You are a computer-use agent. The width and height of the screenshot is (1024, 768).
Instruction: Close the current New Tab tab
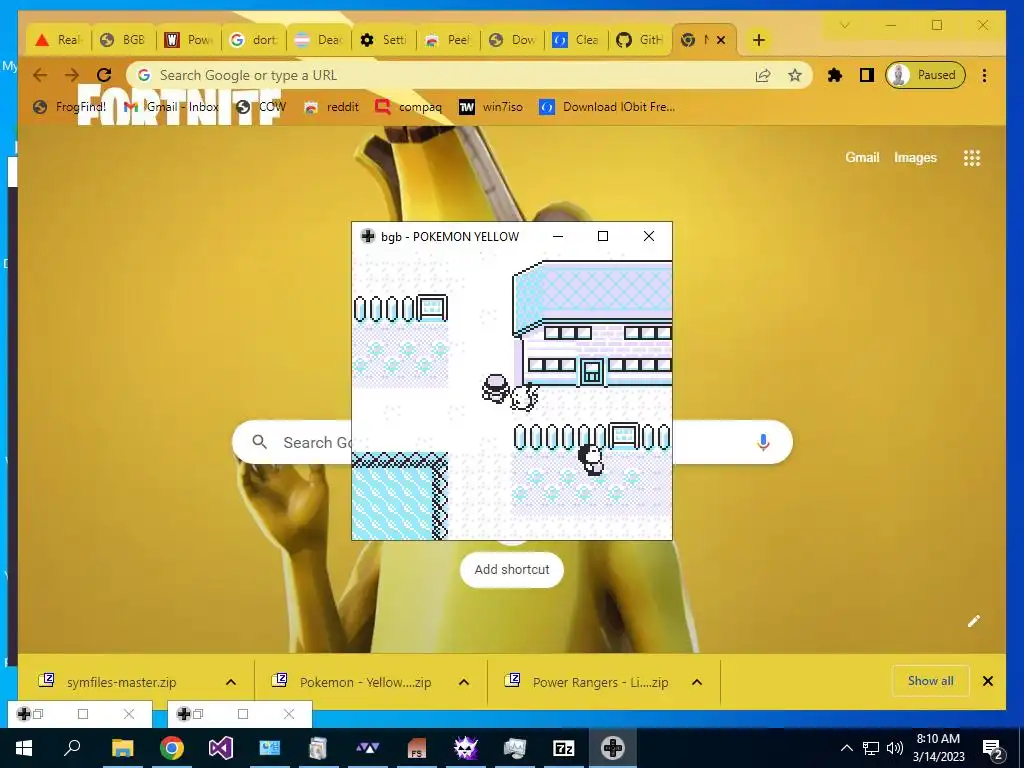[x=721, y=40]
